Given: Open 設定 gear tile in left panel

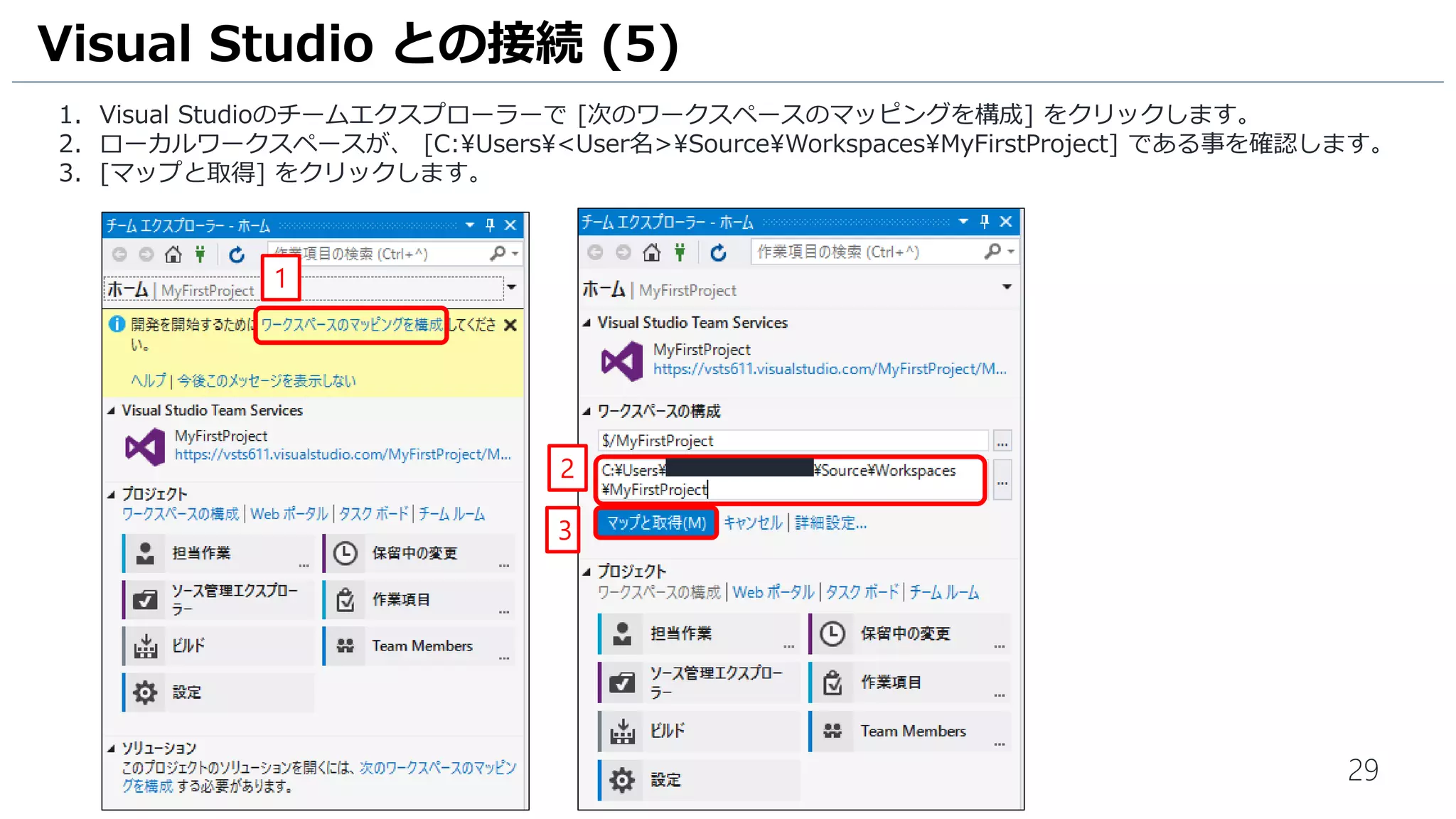Looking at the screenshot, I should 218,692.
